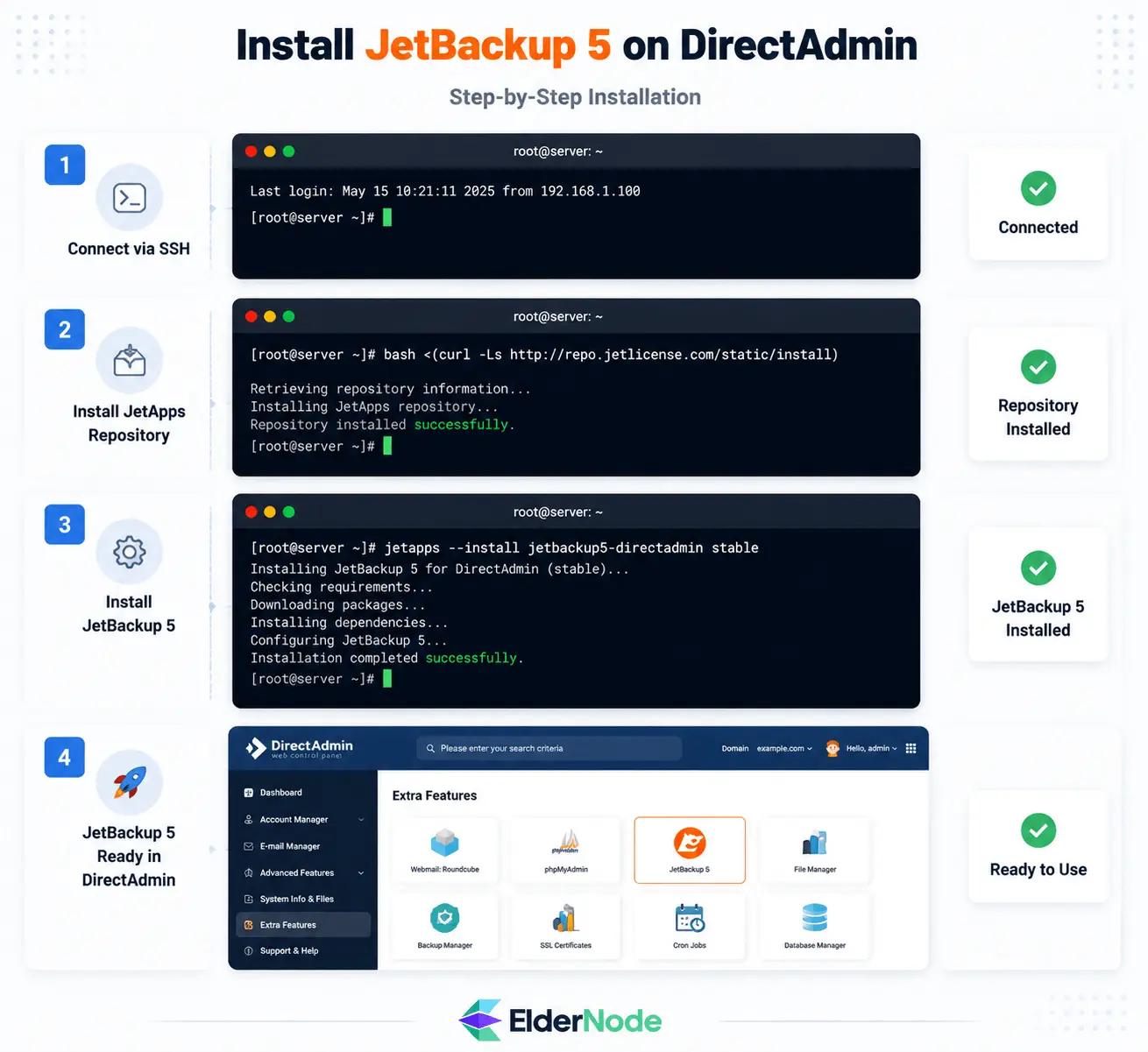The width and height of the screenshot is (1148, 1052).
Task: Open the SSL Certificates feature icon
Action: click(x=566, y=918)
